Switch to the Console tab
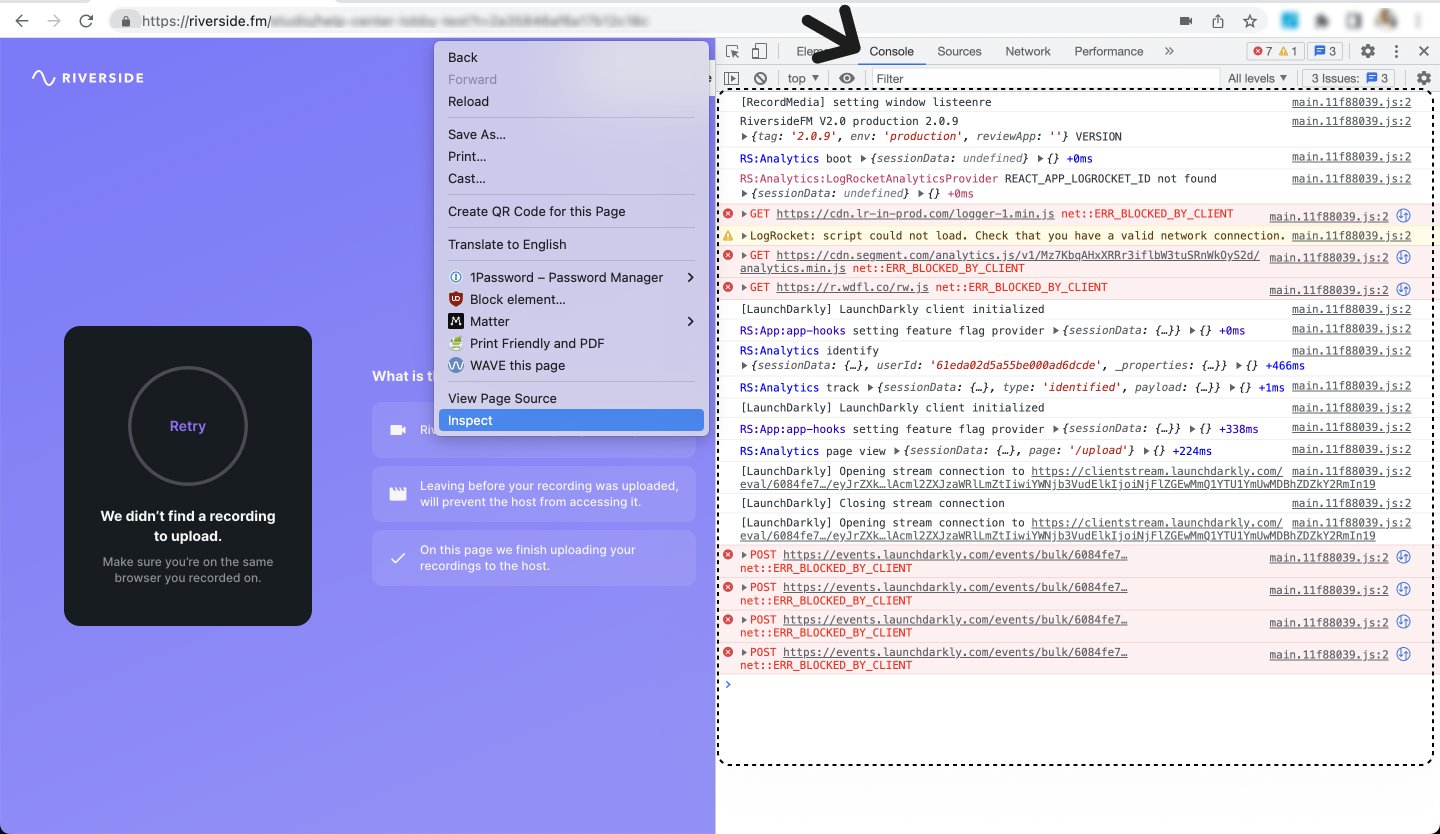Image resolution: width=1440 pixels, height=834 pixels. click(x=891, y=51)
